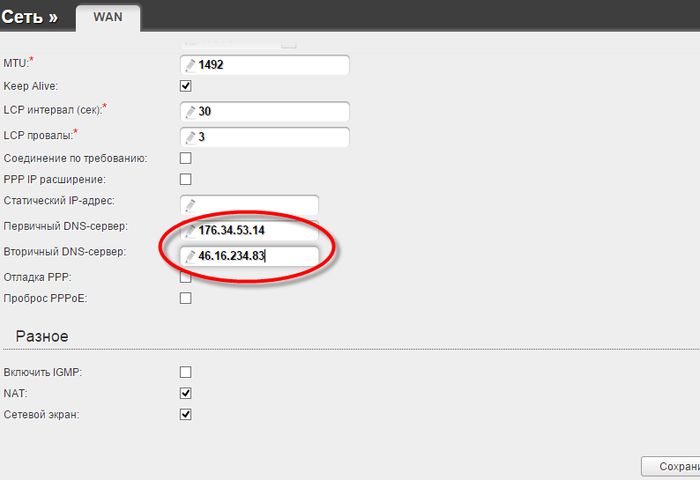
Task: Click pencil icon in Статический IP-адрес field
Action: pos(189,205)
